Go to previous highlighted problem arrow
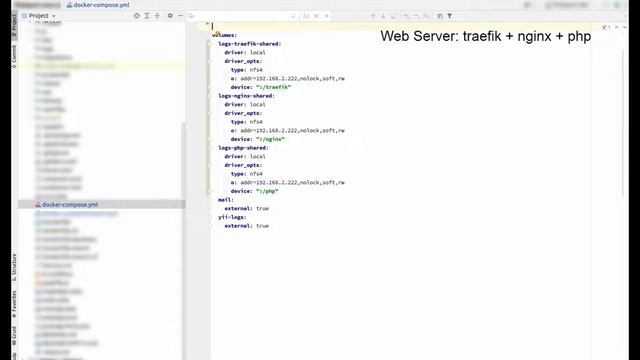The height and width of the screenshot is (360, 640). click(617, 27)
